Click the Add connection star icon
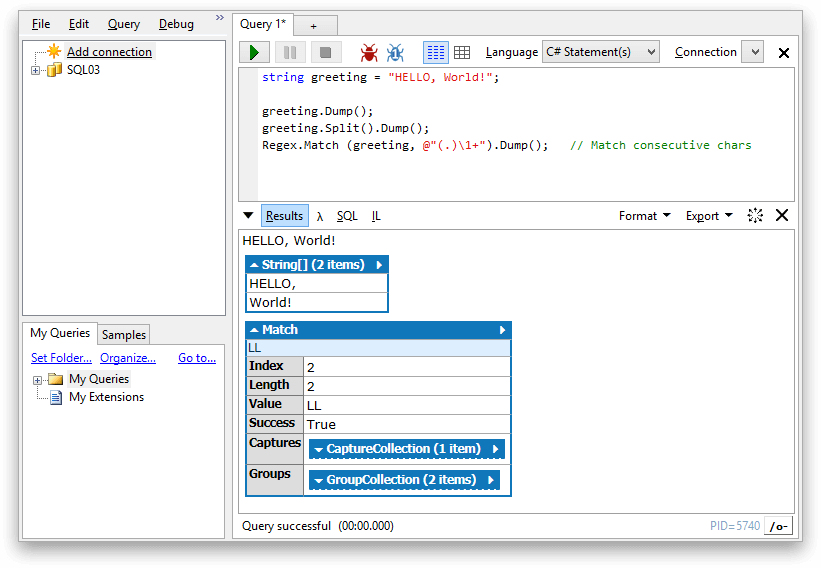 pos(54,51)
